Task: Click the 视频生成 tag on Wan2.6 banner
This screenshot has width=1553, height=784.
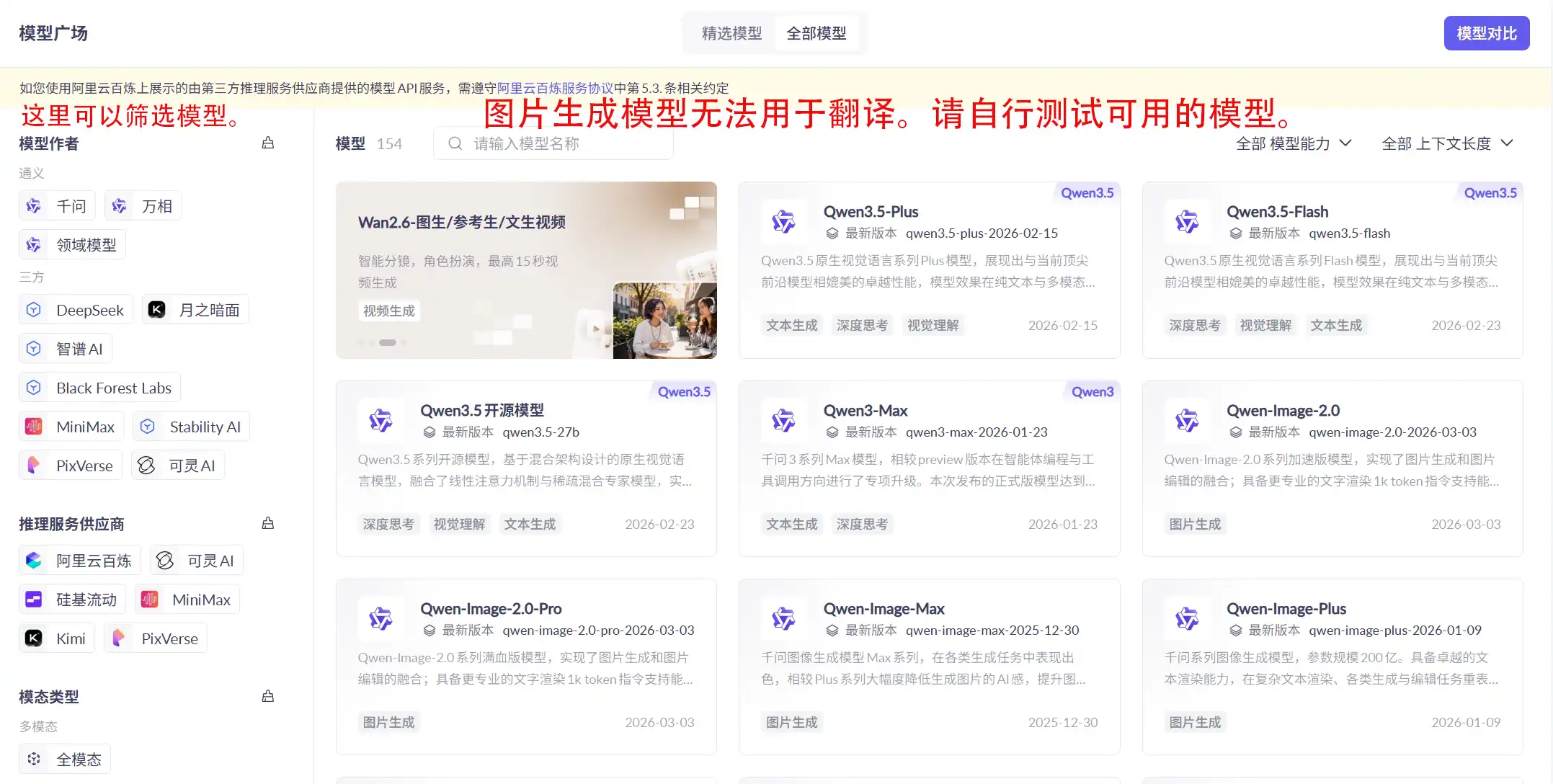Action: (389, 311)
